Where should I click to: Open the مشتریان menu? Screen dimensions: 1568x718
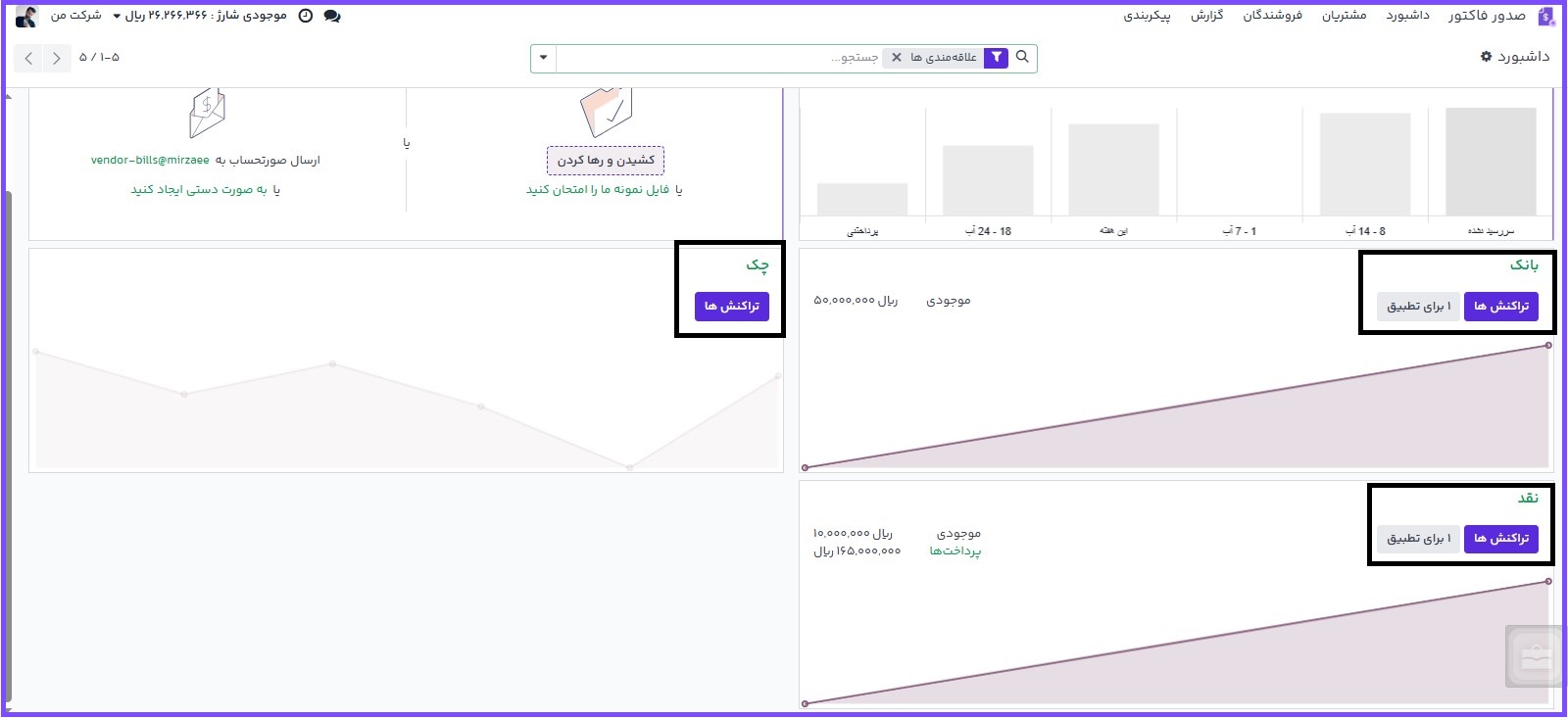tap(1344, 16)
